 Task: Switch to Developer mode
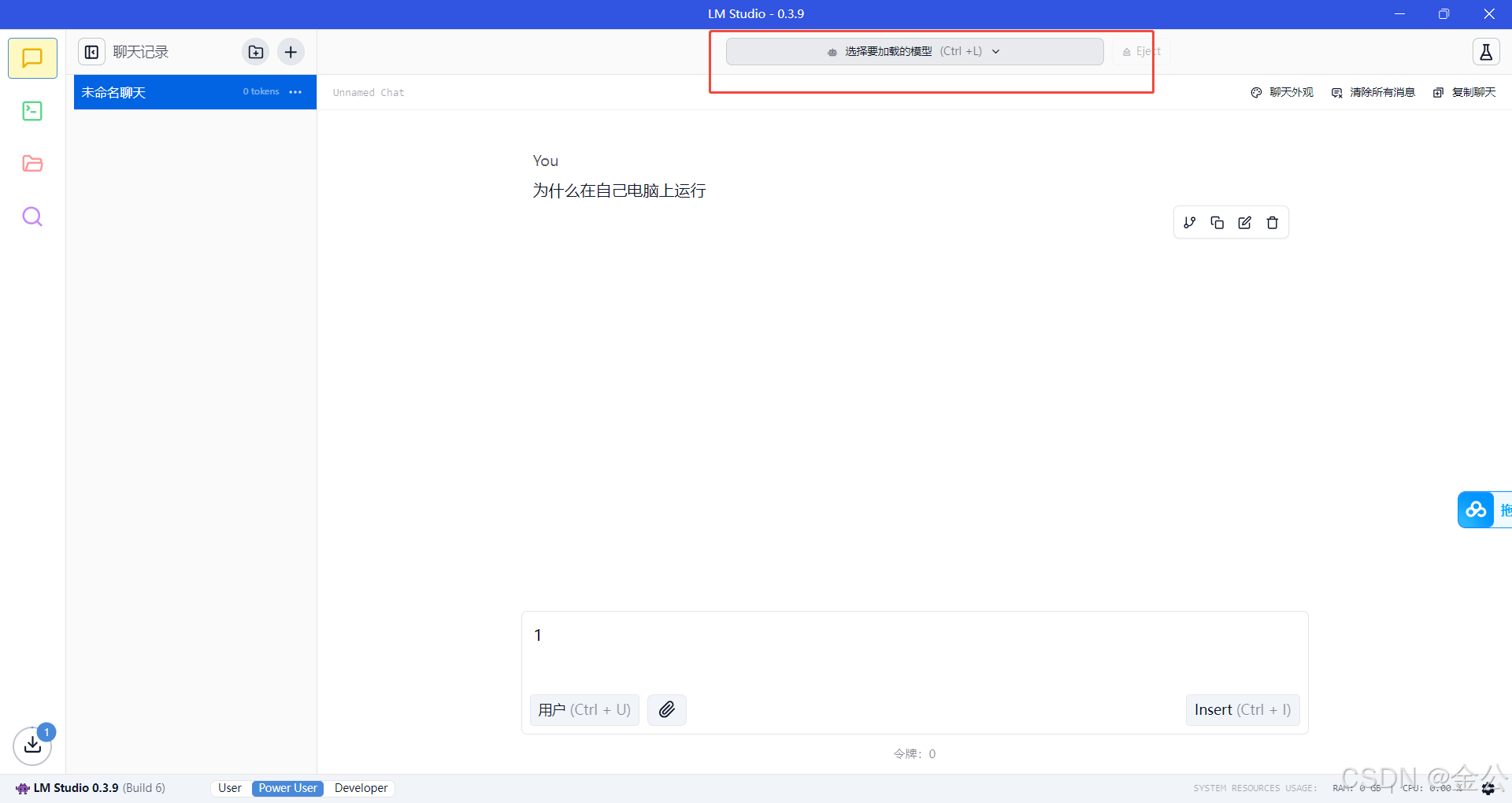pos(361,788)
